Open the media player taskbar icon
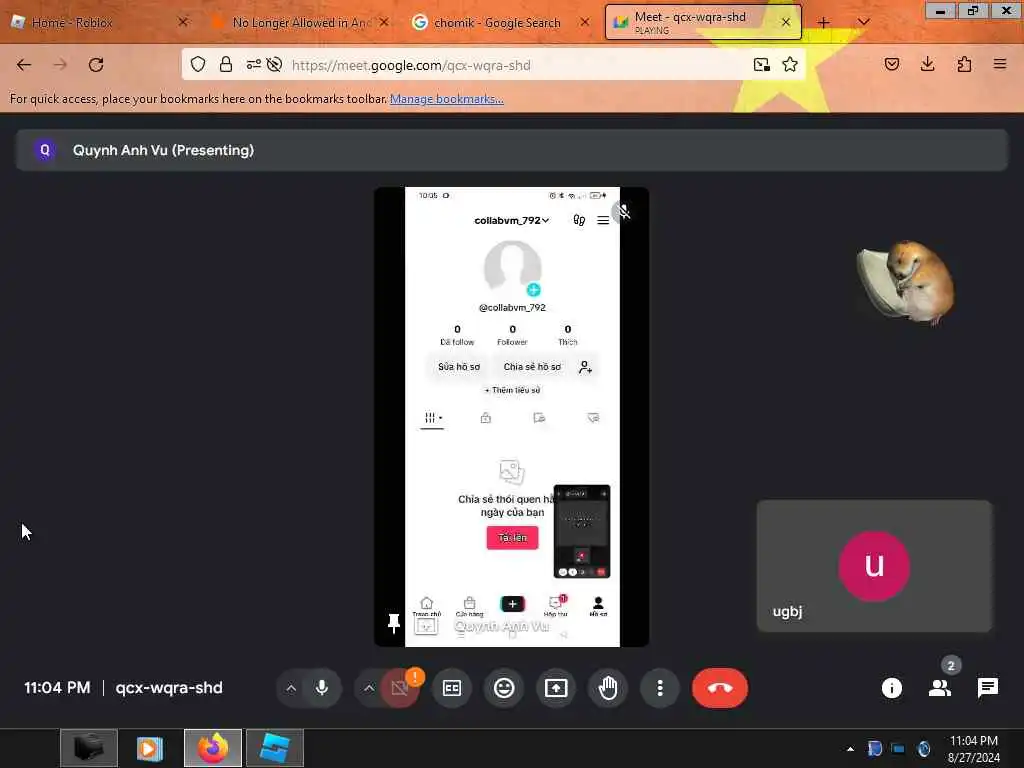1024x768 pixels. [x=150, y=748]
